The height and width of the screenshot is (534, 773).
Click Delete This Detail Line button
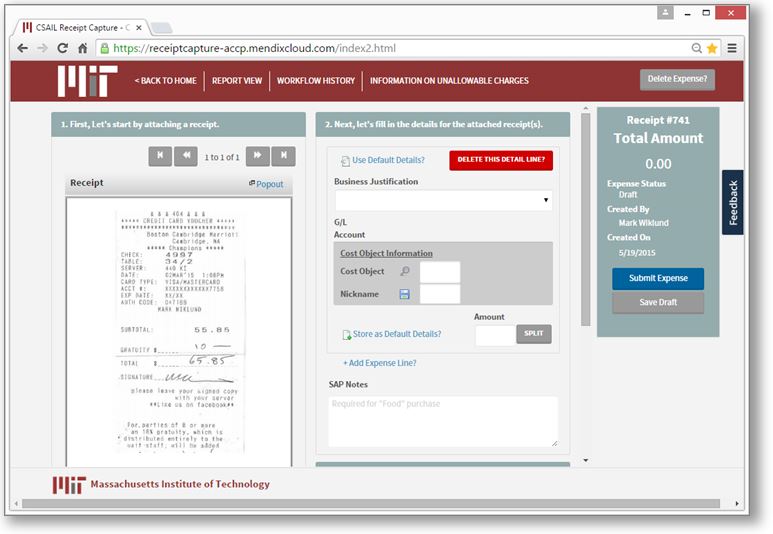501,160
